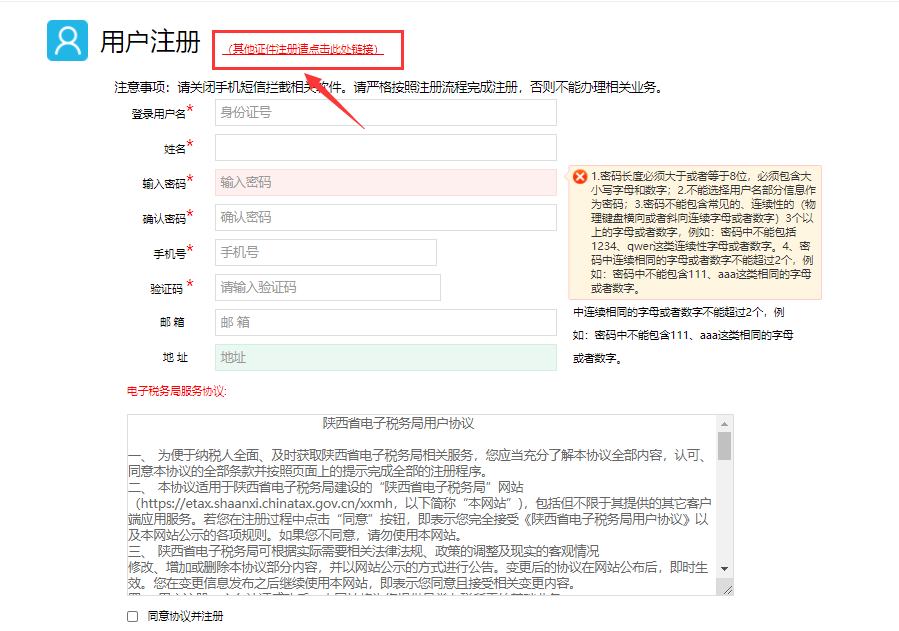Click the blue user avatar icon
Screen dimensions: 899x631
click(x=67, y=41)
